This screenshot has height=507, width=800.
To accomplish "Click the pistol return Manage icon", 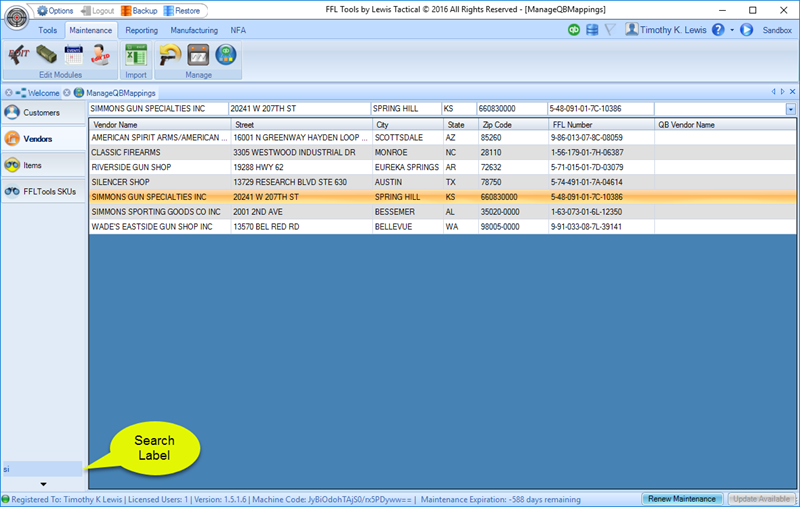I will point(170,55).
